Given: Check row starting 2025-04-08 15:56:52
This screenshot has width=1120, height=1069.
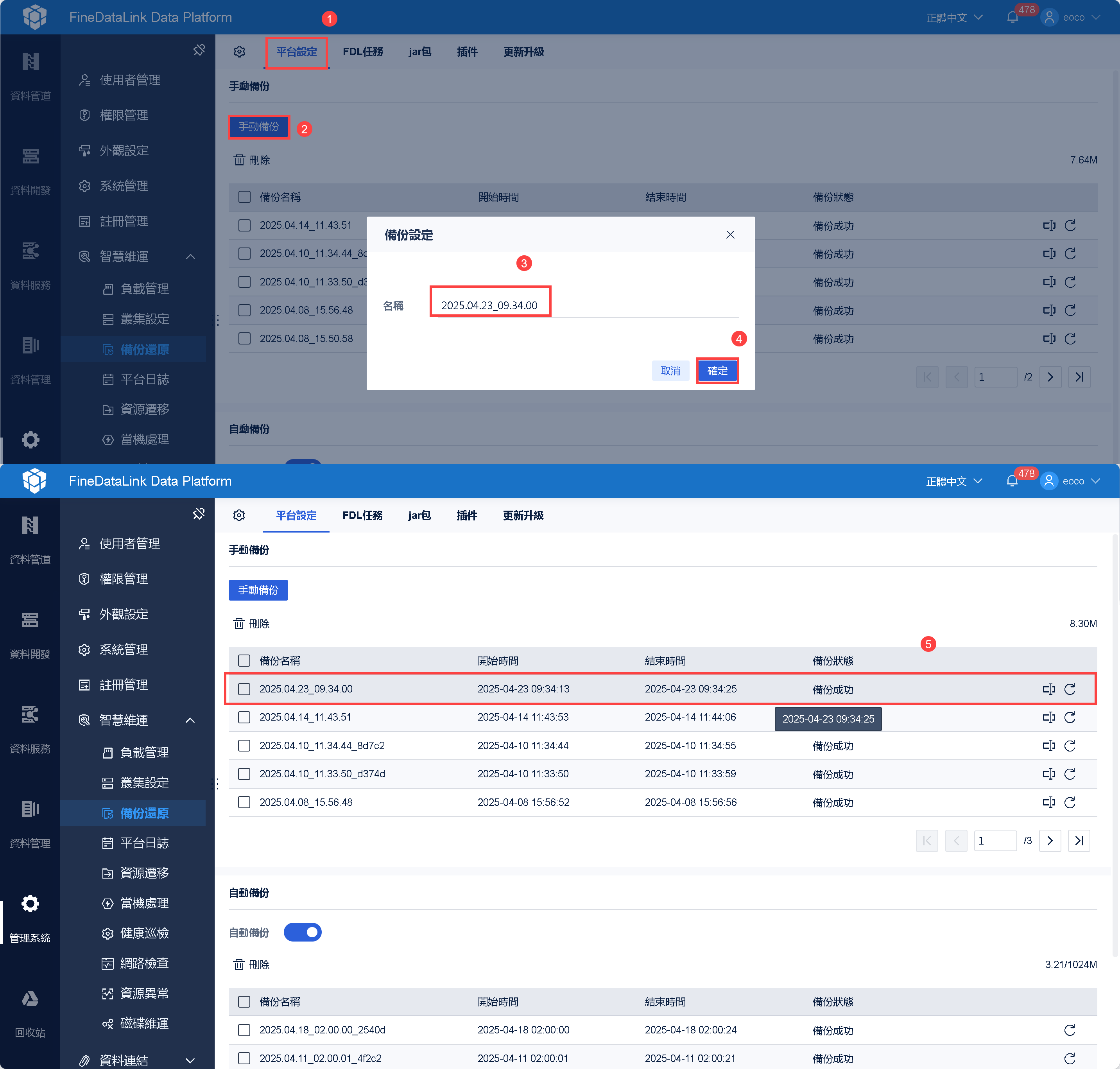Looking at the screenshot, I should tap(244, 802).
